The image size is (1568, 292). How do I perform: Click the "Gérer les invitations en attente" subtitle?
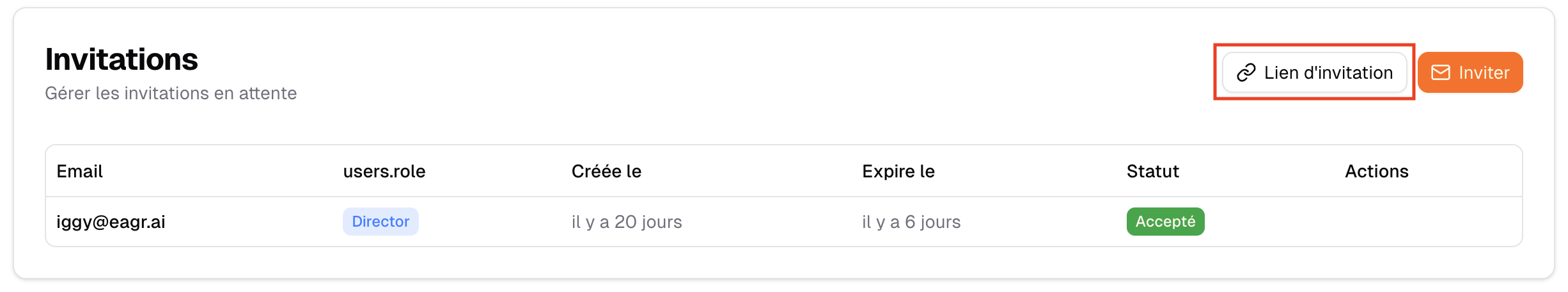click(x=171, y=93)
